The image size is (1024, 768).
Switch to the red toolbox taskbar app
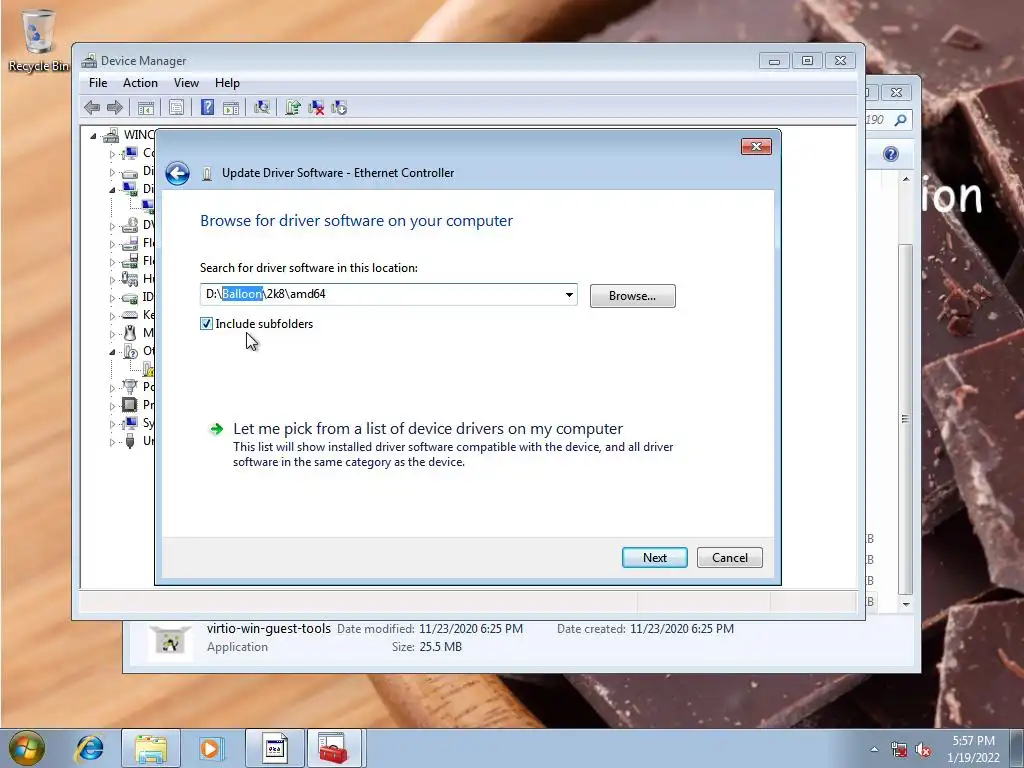coord(334,748)
